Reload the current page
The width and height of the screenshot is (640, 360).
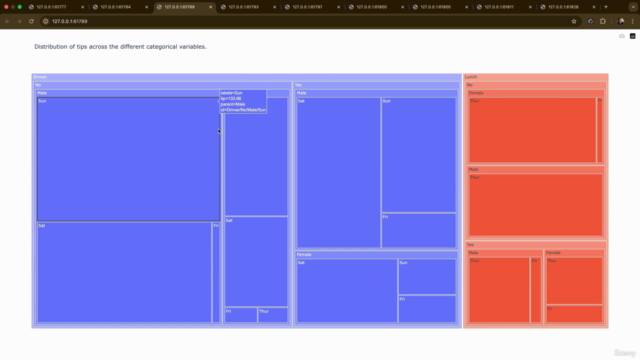pos(31,21)
